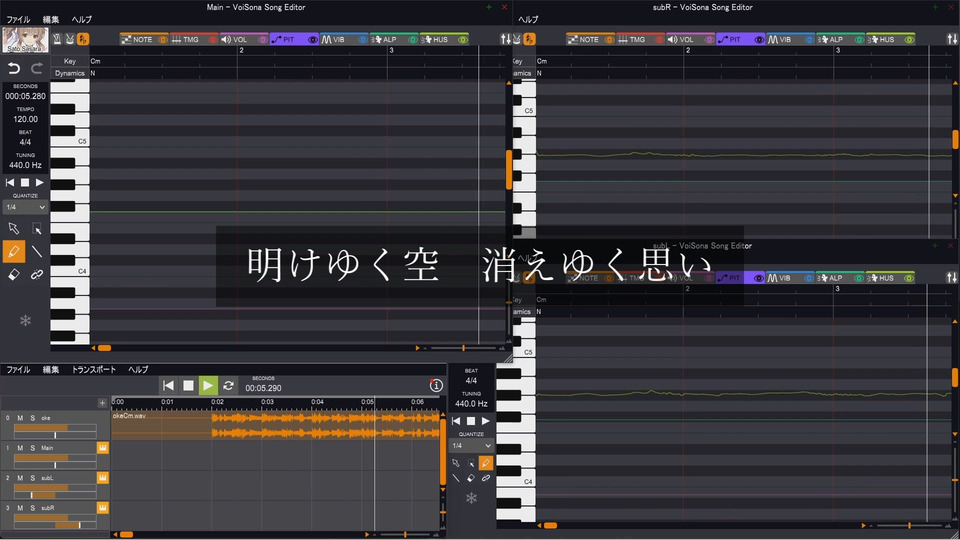960x540 pixels.
Task: Open mixer sliders icon in subR editor
Action: click(x=952, y=39)
